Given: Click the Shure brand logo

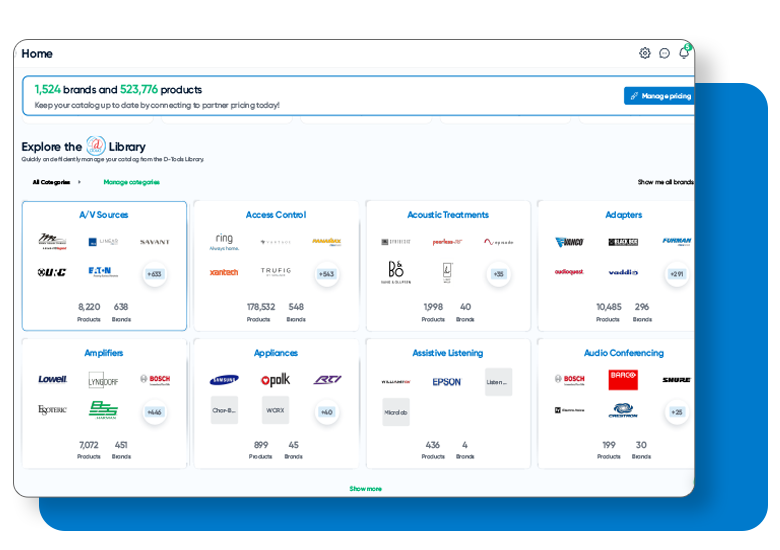Looking at the screenshot, I should tap(677, 380).
